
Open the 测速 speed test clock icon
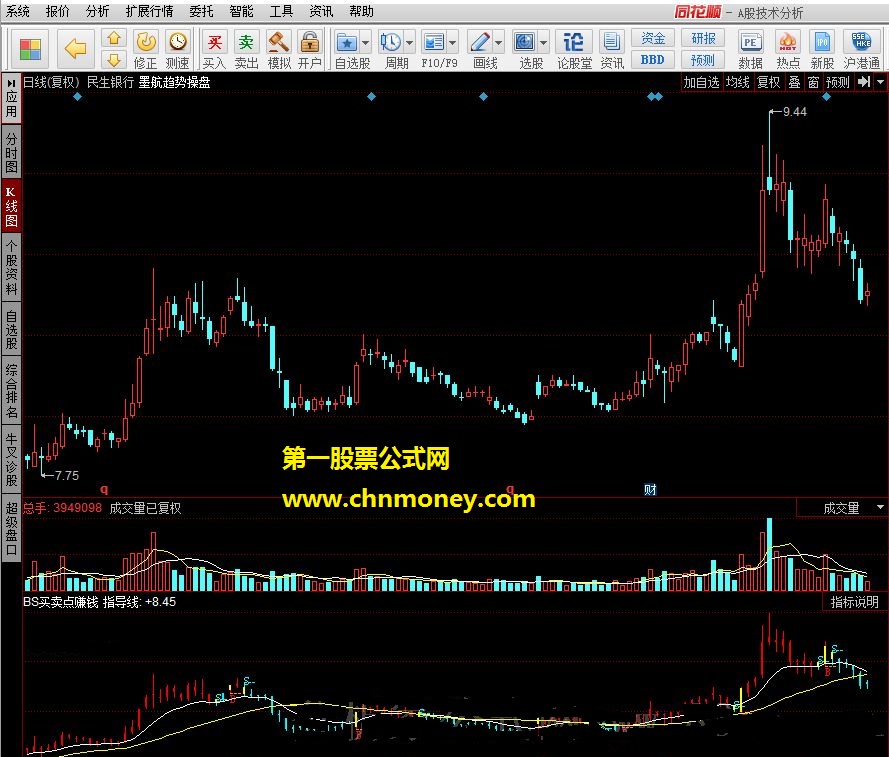pos(177,50)
